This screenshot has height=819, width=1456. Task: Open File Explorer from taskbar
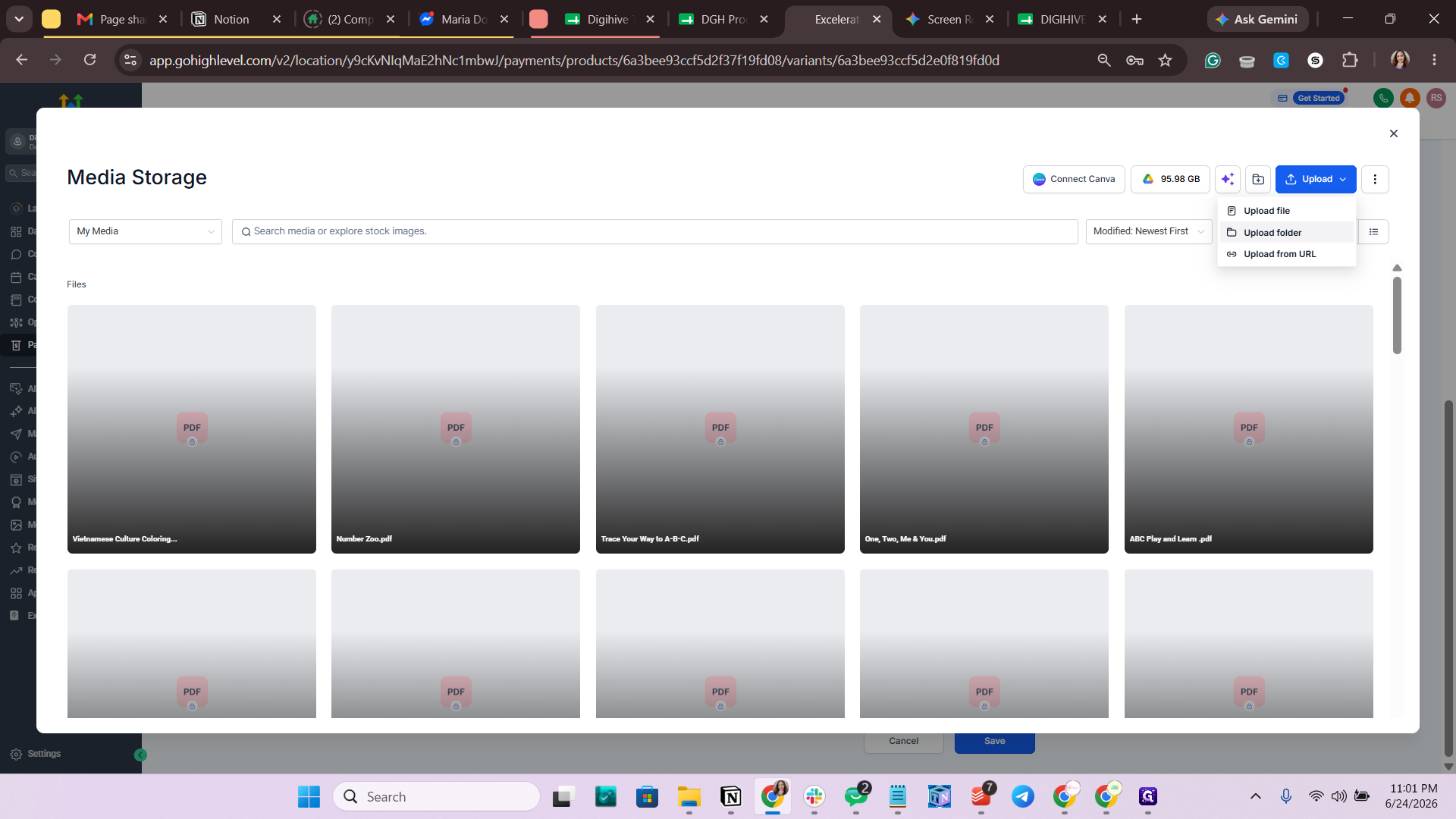pyautogui.click(x=689, y=797)
